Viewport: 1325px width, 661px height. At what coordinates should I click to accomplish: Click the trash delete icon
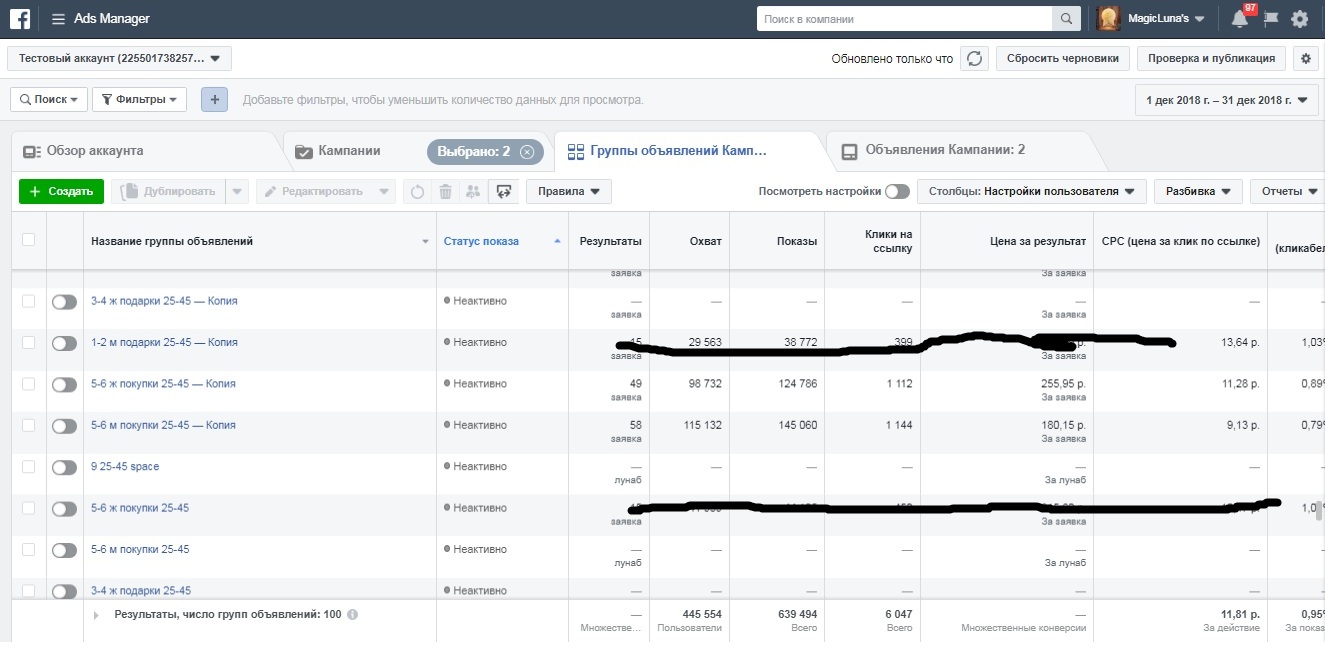445,191
